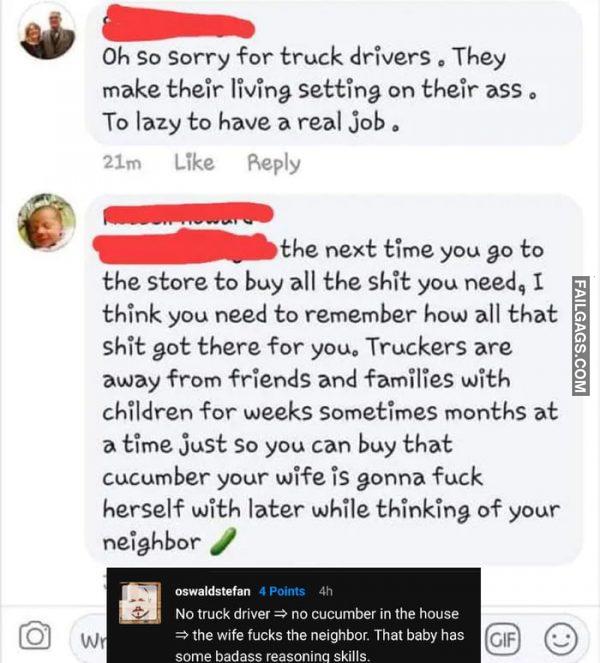This screenshot has height=663, width=600.
Task: Open the smiley emoji picker
Action: [561, 639]
